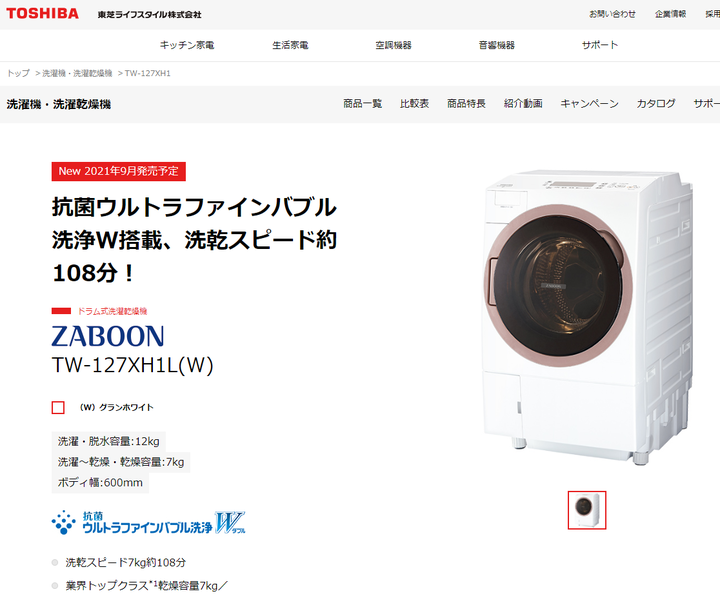
Task: Open the サポート menu in main navigation
Action: [x=600, y=45]
